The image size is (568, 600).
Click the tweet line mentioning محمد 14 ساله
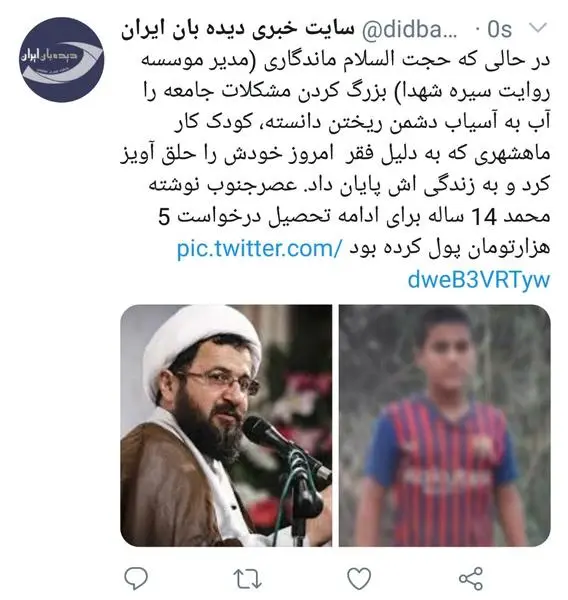click(354, 217)
